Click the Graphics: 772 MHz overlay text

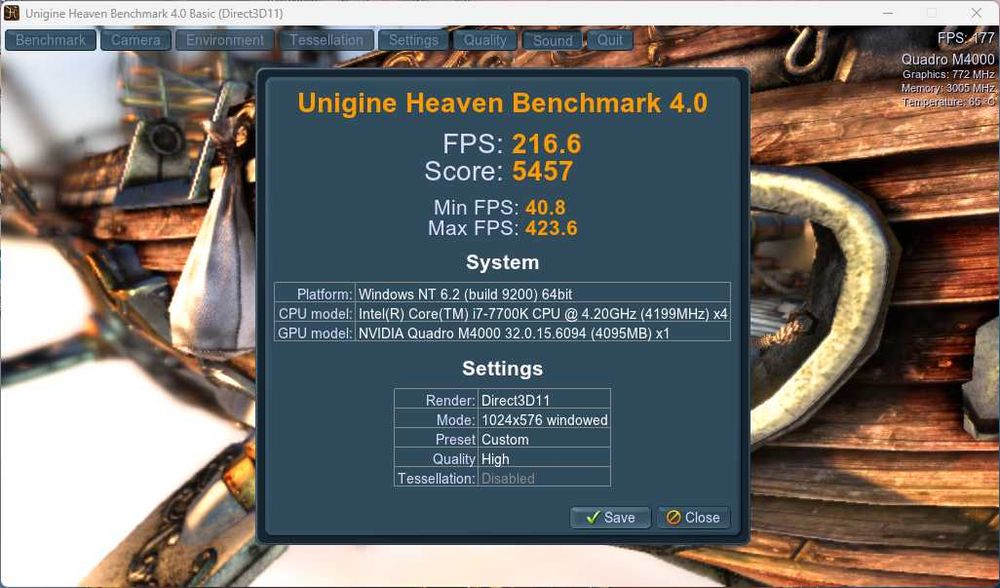[x=948, y=75]
